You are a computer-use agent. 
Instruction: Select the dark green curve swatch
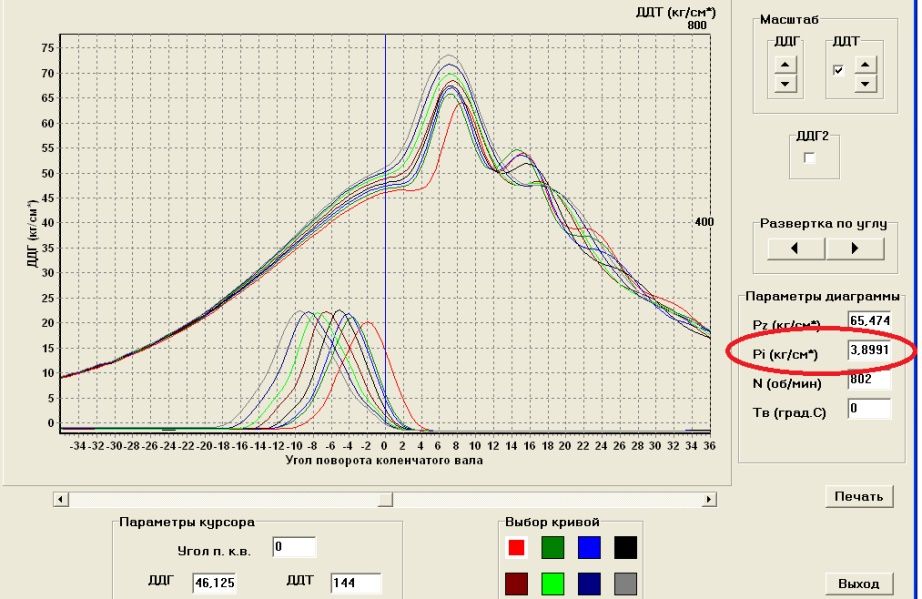pyautogui.click(x=553, y=547)
